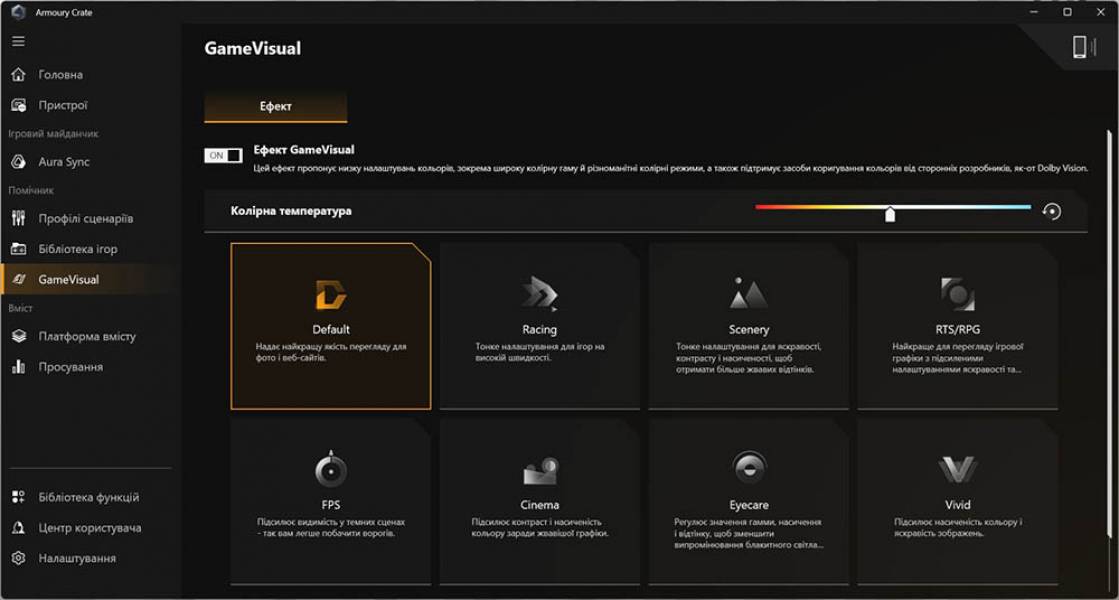Click the Налаштування gear icon

19,558
